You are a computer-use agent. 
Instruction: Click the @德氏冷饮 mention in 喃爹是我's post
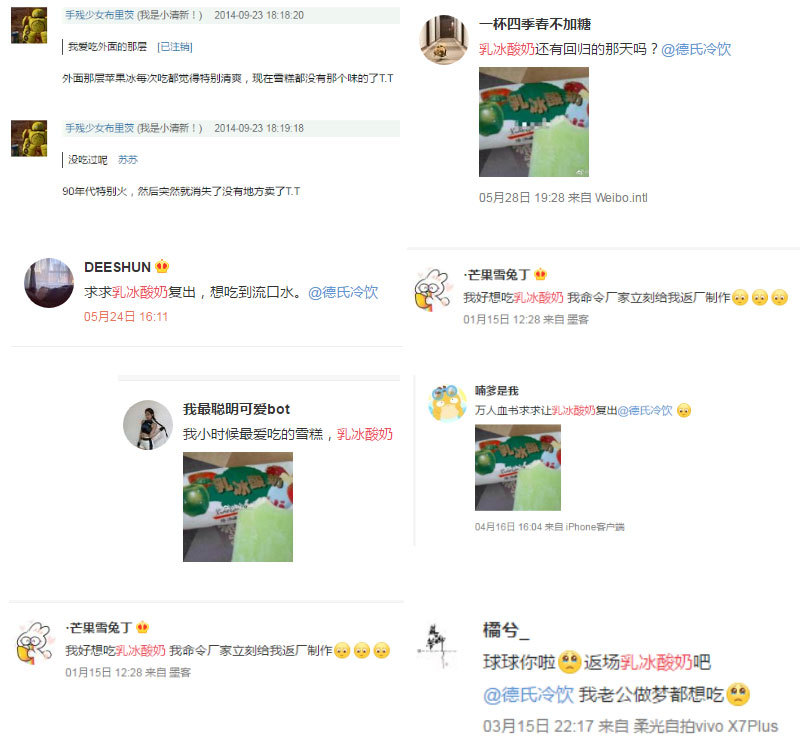(x=645, y=410)
